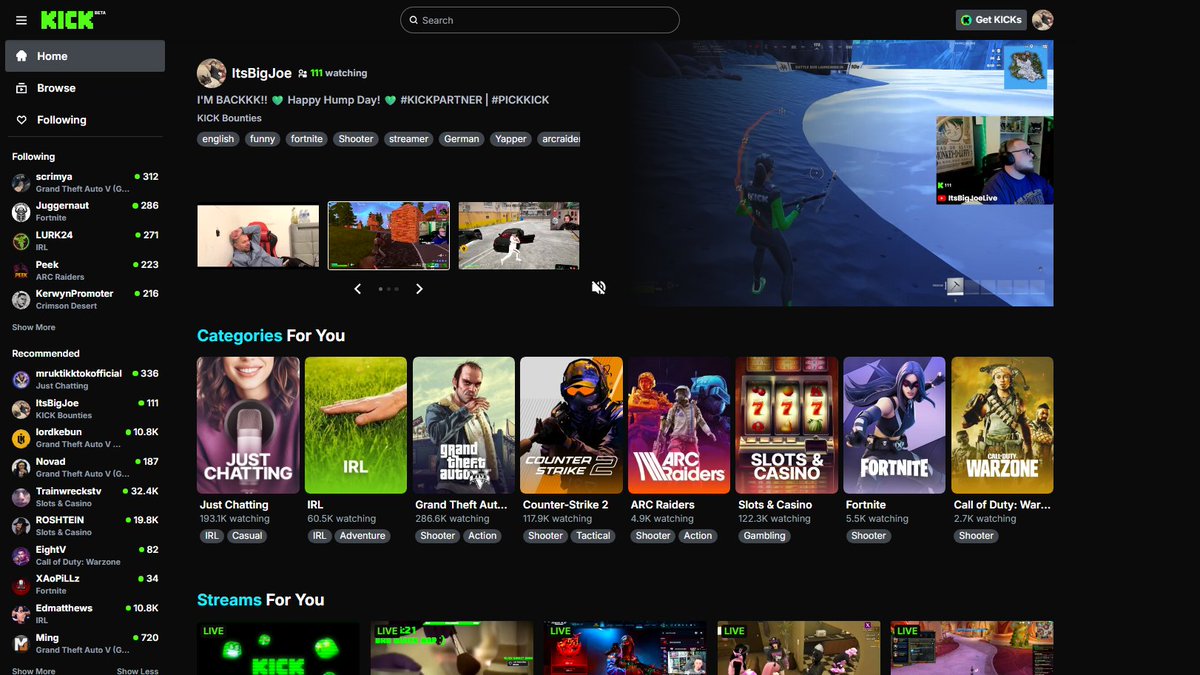Open EightV's channel avatar
The height and width of the screenshot is (675, 1200).
pyautogui.click(x=21, y=555)
